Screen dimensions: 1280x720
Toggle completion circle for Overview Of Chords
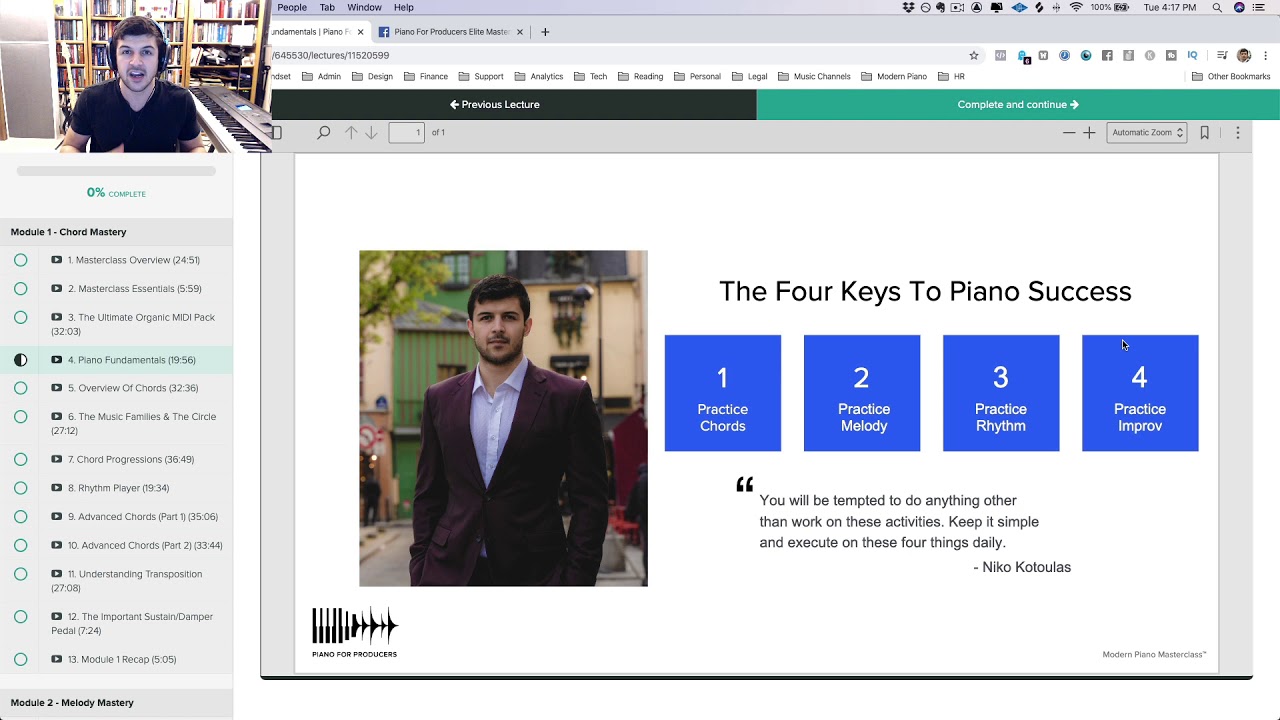tap(20, 388)
